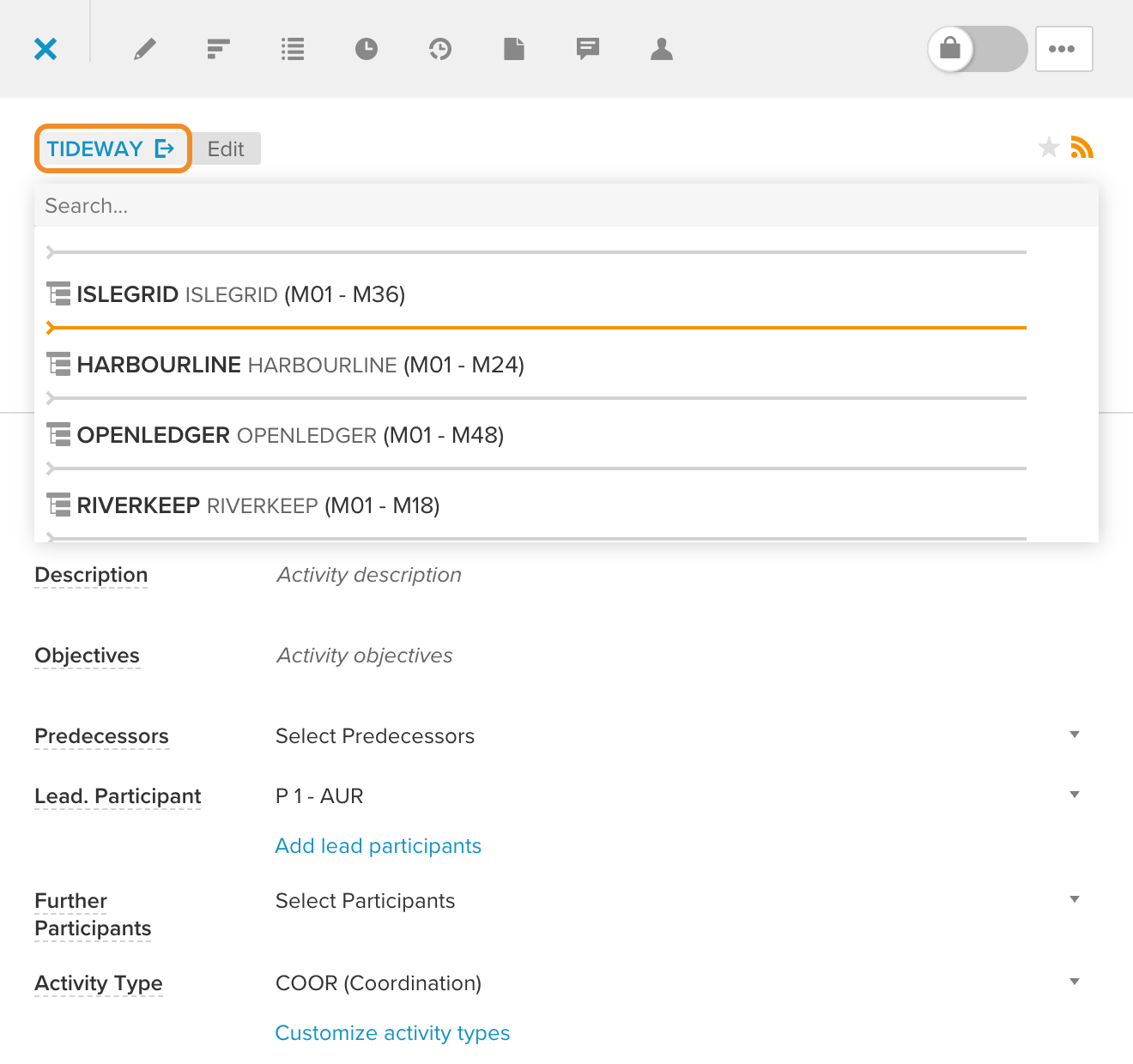This screenshot has width=1133, height=1064.
Task: Click the Edit button
Action: tap(226, 148)
